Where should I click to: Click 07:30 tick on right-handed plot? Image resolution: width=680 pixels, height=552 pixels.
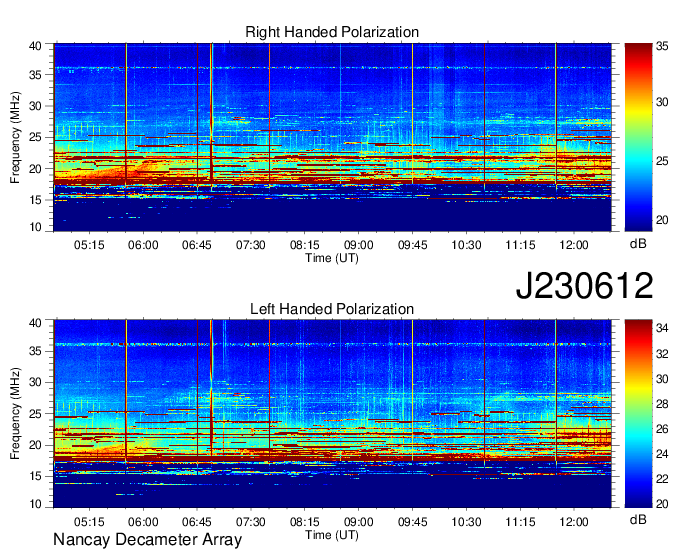[x=251, y=245]
